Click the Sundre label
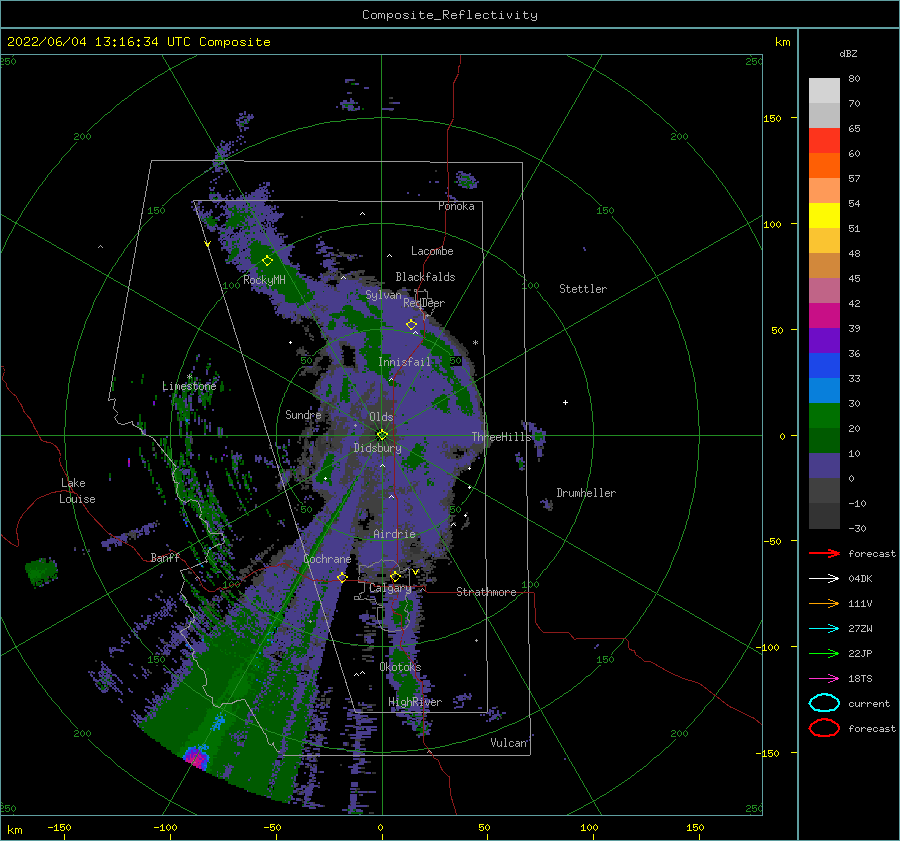Viewport: 900px width, 841px height. 303,414
